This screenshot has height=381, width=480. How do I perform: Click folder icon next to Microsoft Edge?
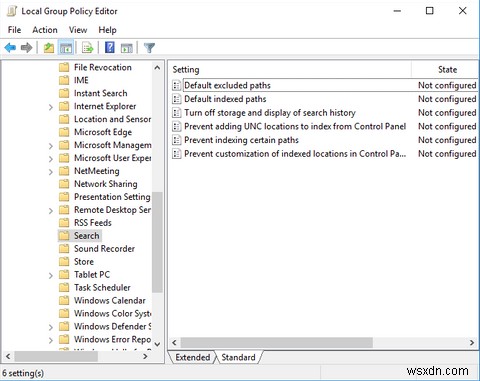point(64,132)
